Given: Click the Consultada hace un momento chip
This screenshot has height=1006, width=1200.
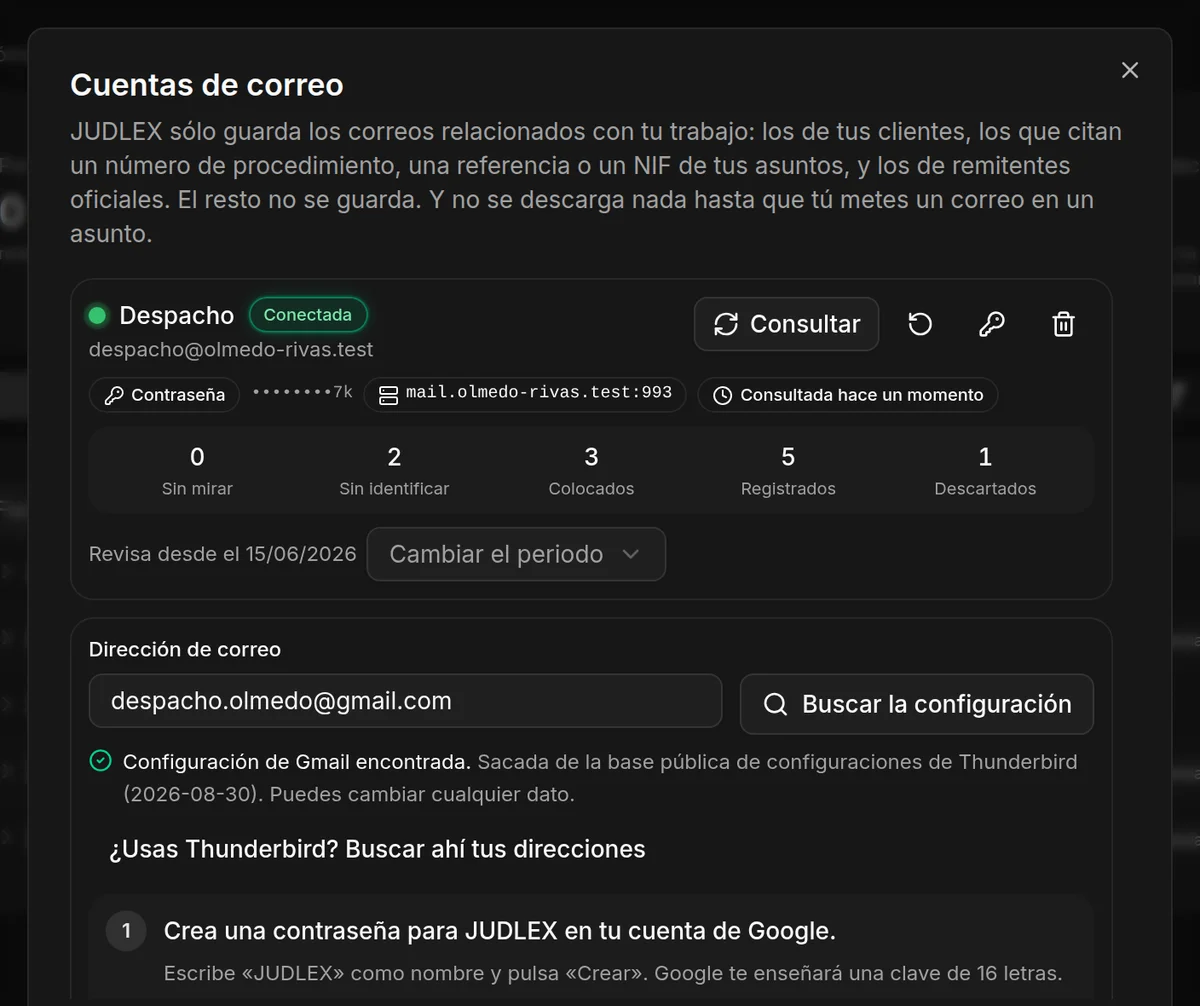Looking at the screenshot, I should point(848,394).
